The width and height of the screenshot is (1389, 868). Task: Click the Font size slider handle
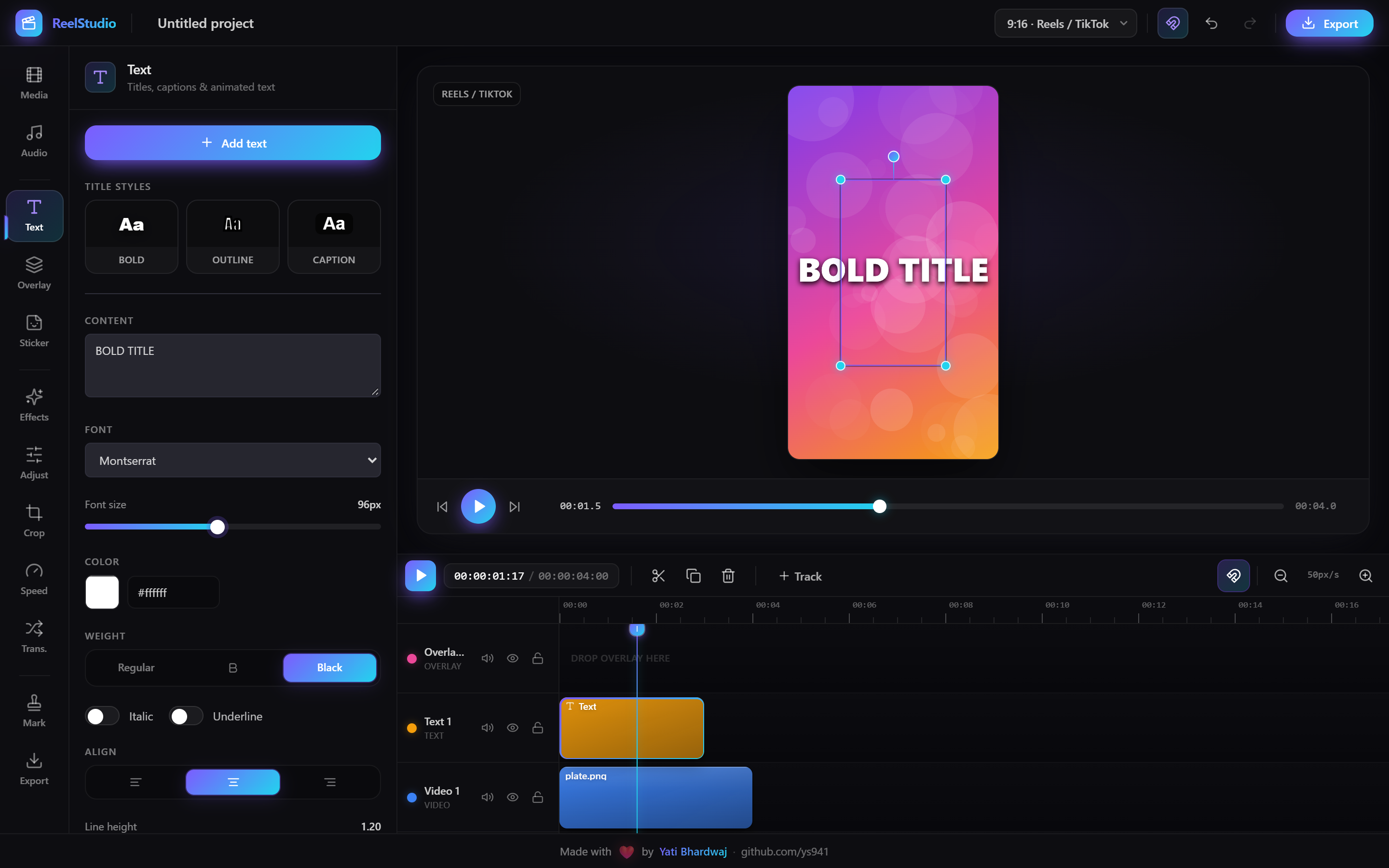(218, 527)
